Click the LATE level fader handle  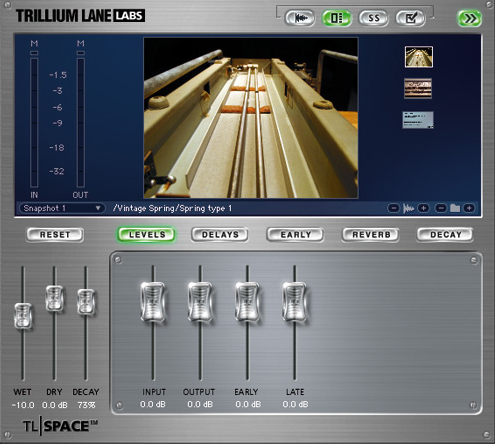pyautogui.click(x=295, y=302)
